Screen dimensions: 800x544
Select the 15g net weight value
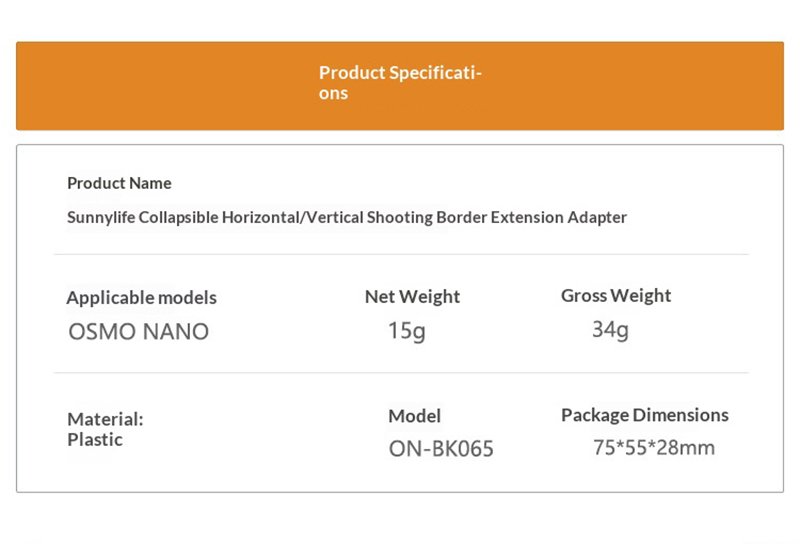point(406,330)
